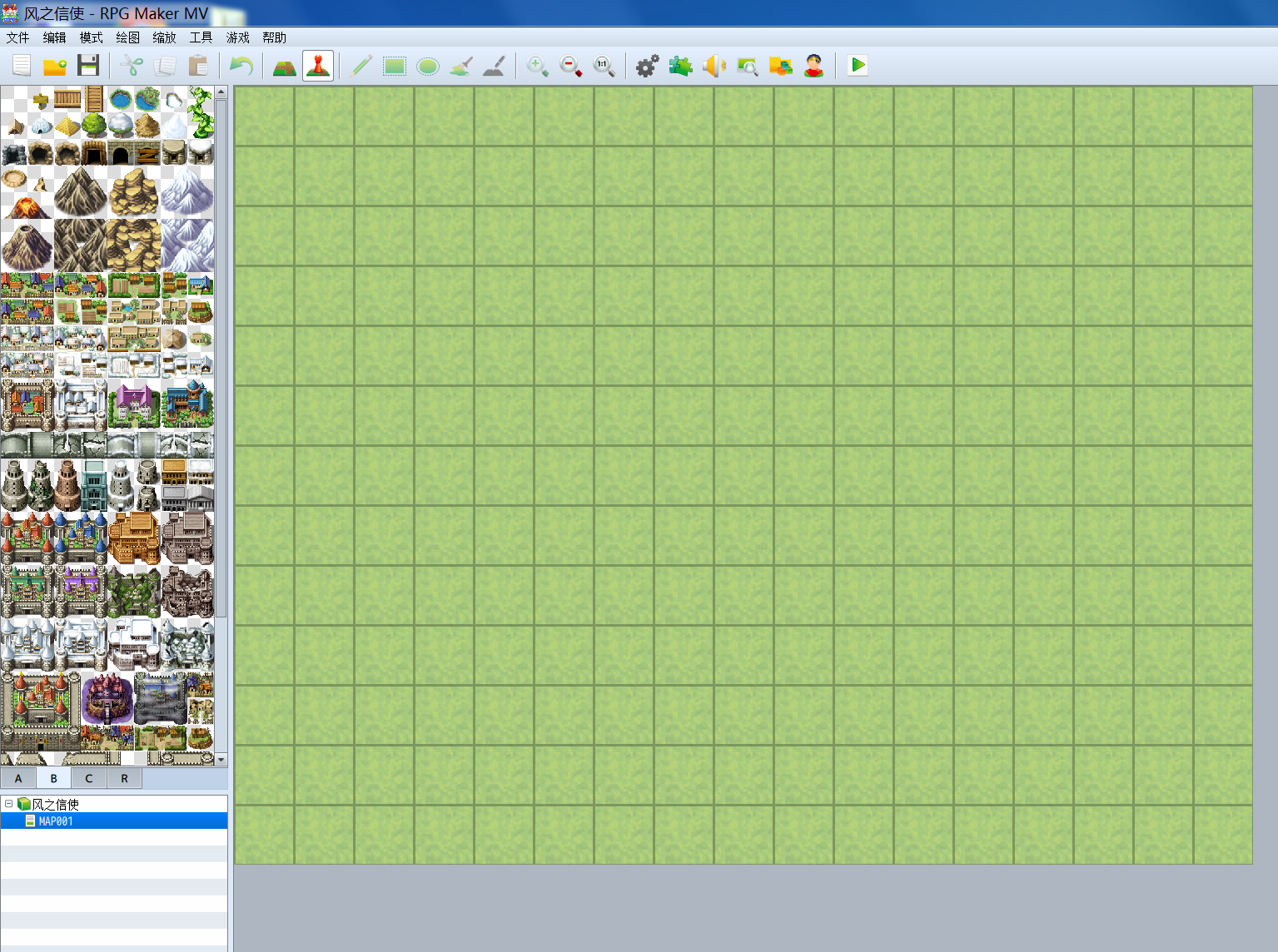
Task: Click the Copy icon in the toolbar
Action: click(165, 66)
